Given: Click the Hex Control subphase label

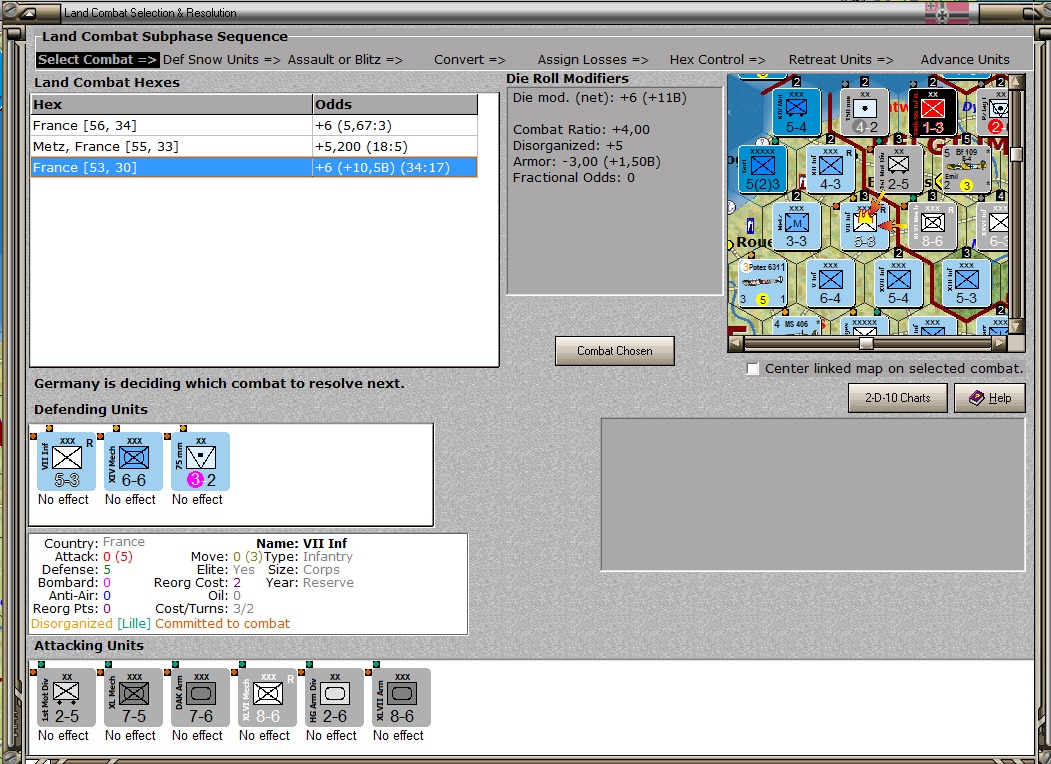Looking at the screenshot, I should pos(717,60).
